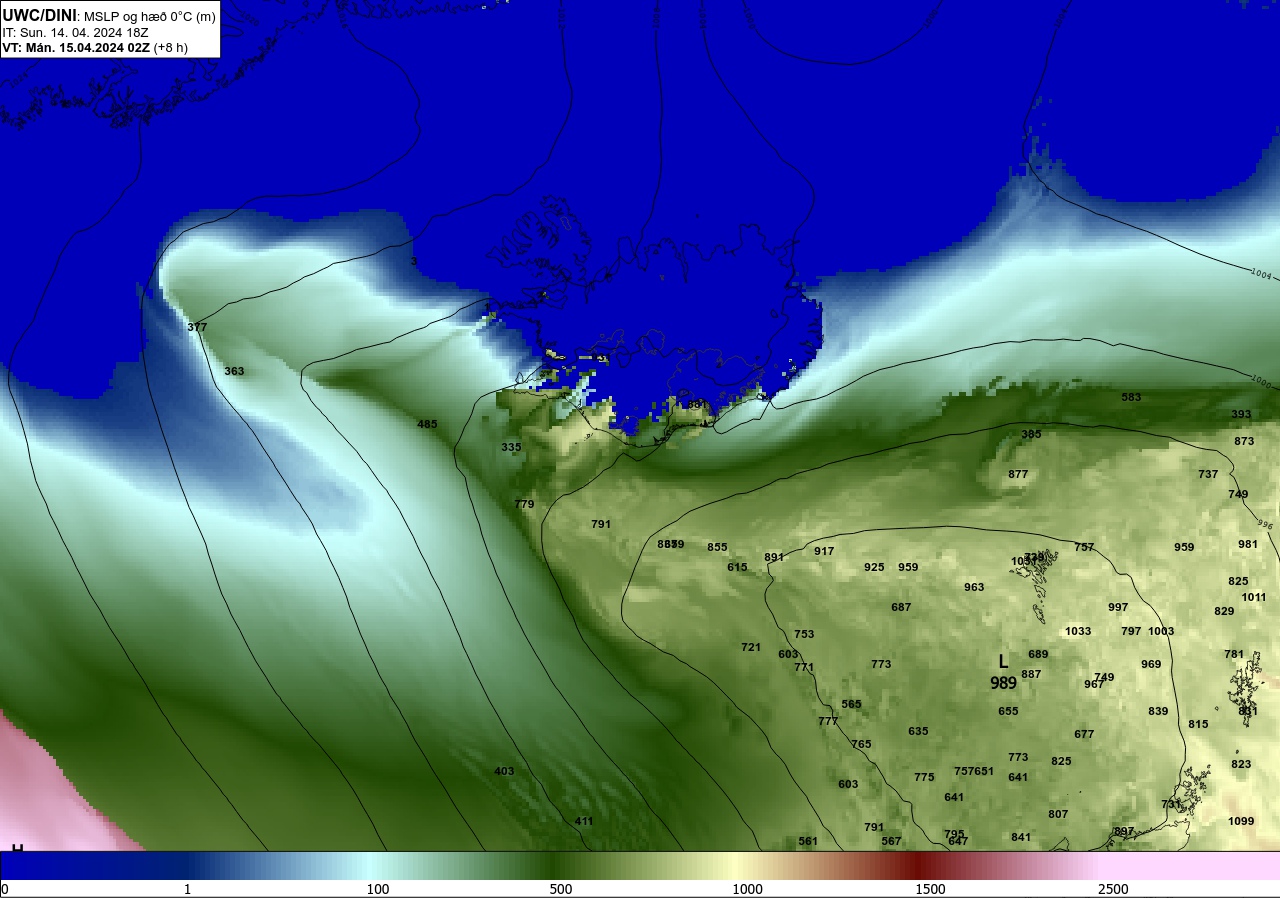The width and height of the screenshot is (1280, 898).
Task: Click the 815 height value
Action: [1198, 724]
